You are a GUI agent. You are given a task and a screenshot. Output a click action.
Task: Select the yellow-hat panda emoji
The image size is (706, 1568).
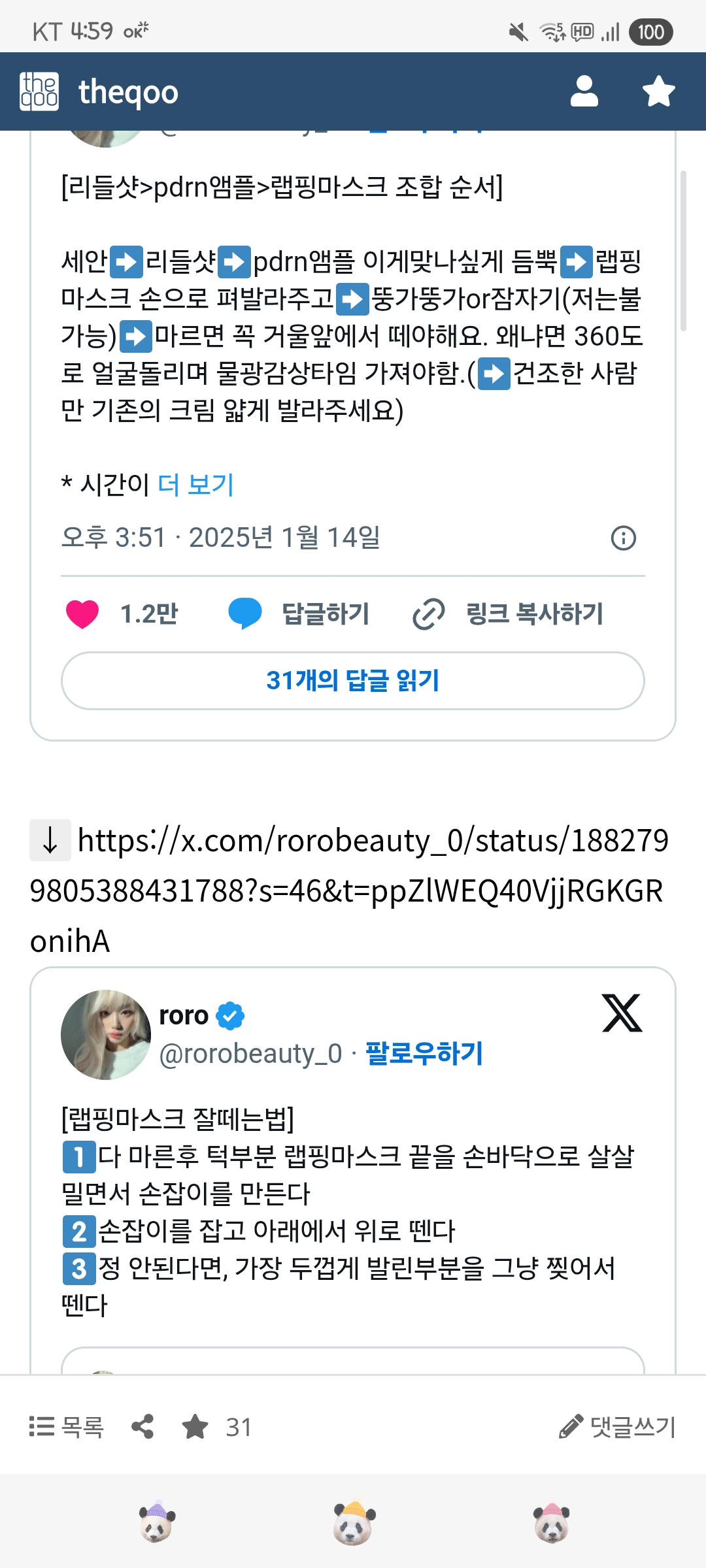(354, 1522)
